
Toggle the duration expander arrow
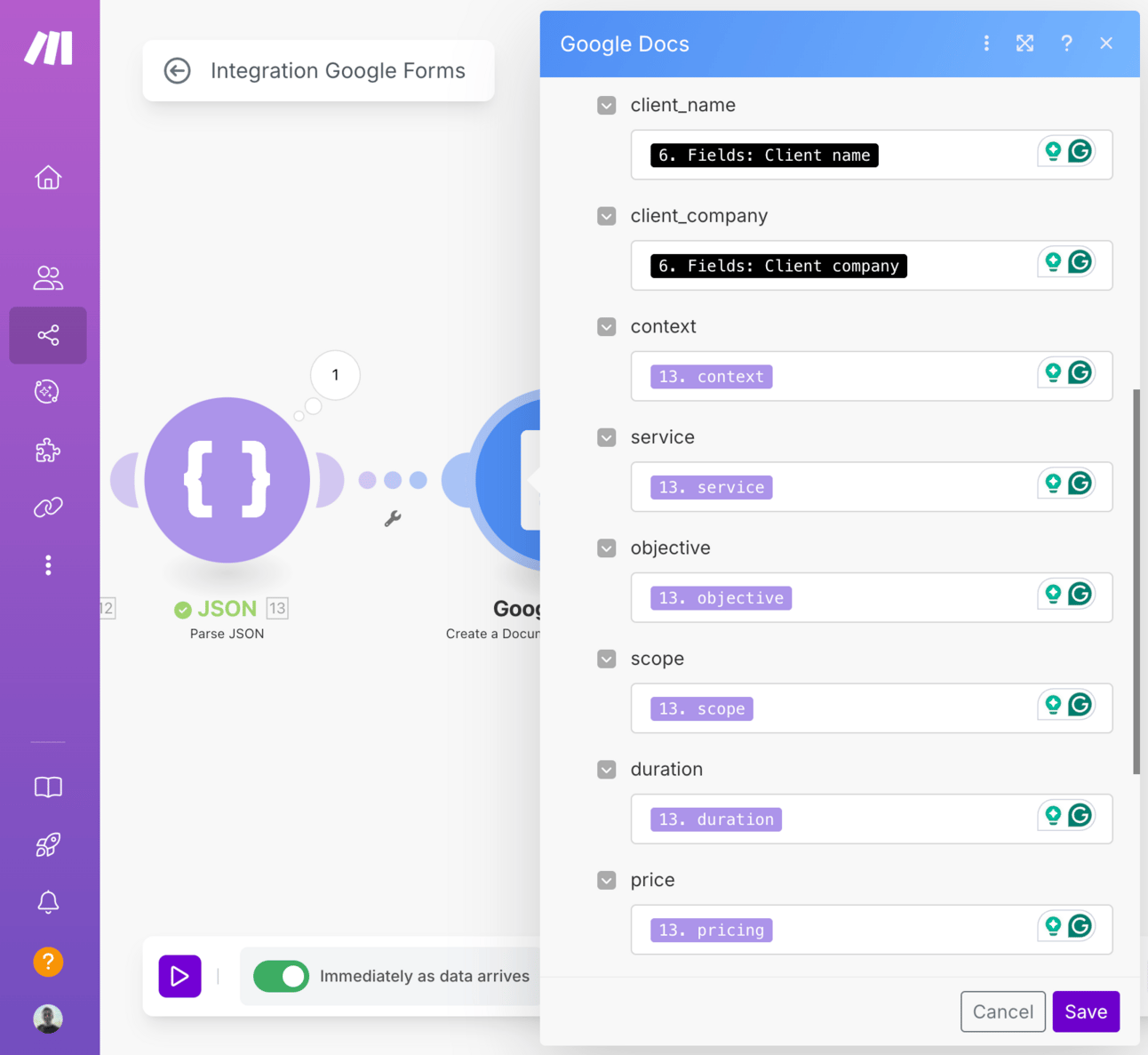coord(607,770)
